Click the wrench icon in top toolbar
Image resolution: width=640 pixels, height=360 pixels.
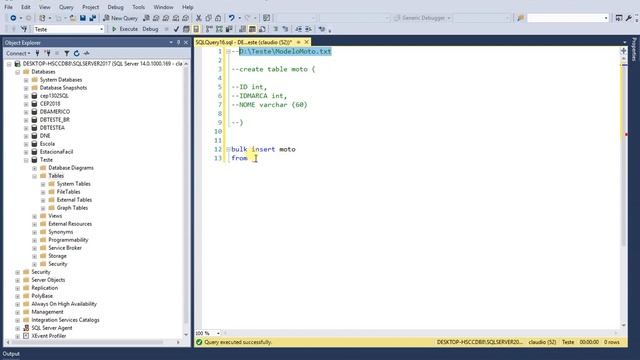click(629, 18)
